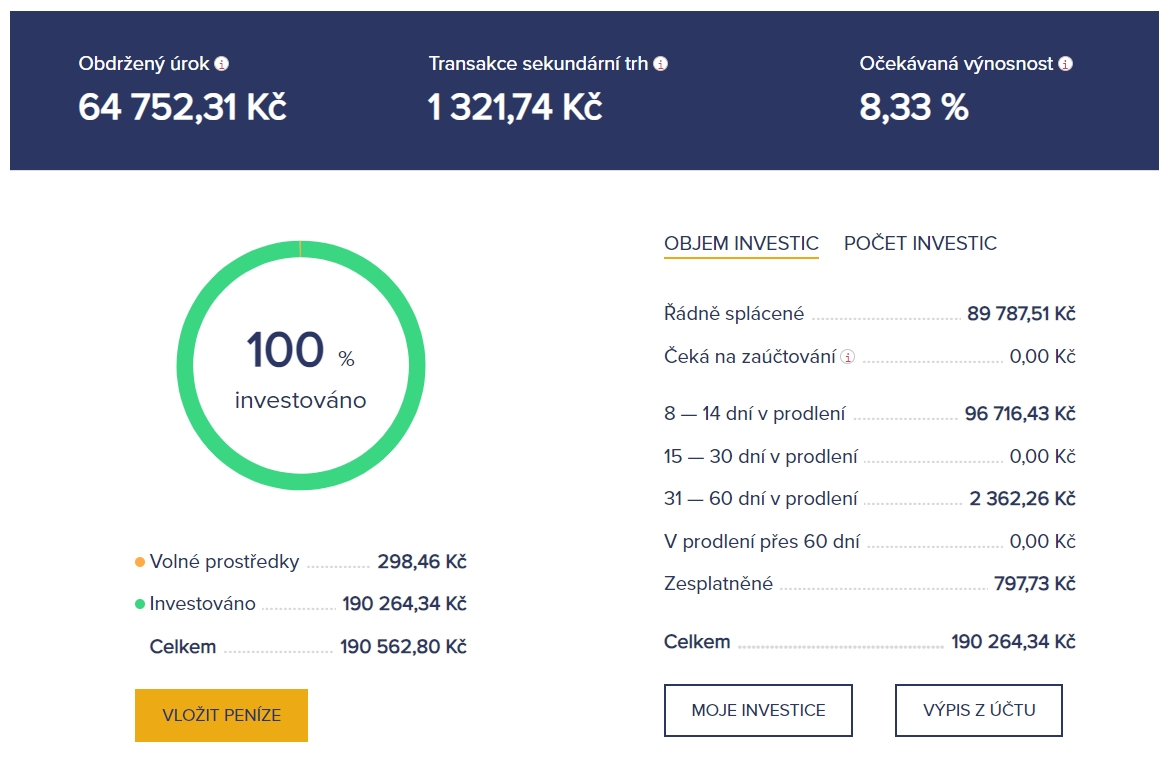Select the Řádně splácené amount

pos(1021,313)
